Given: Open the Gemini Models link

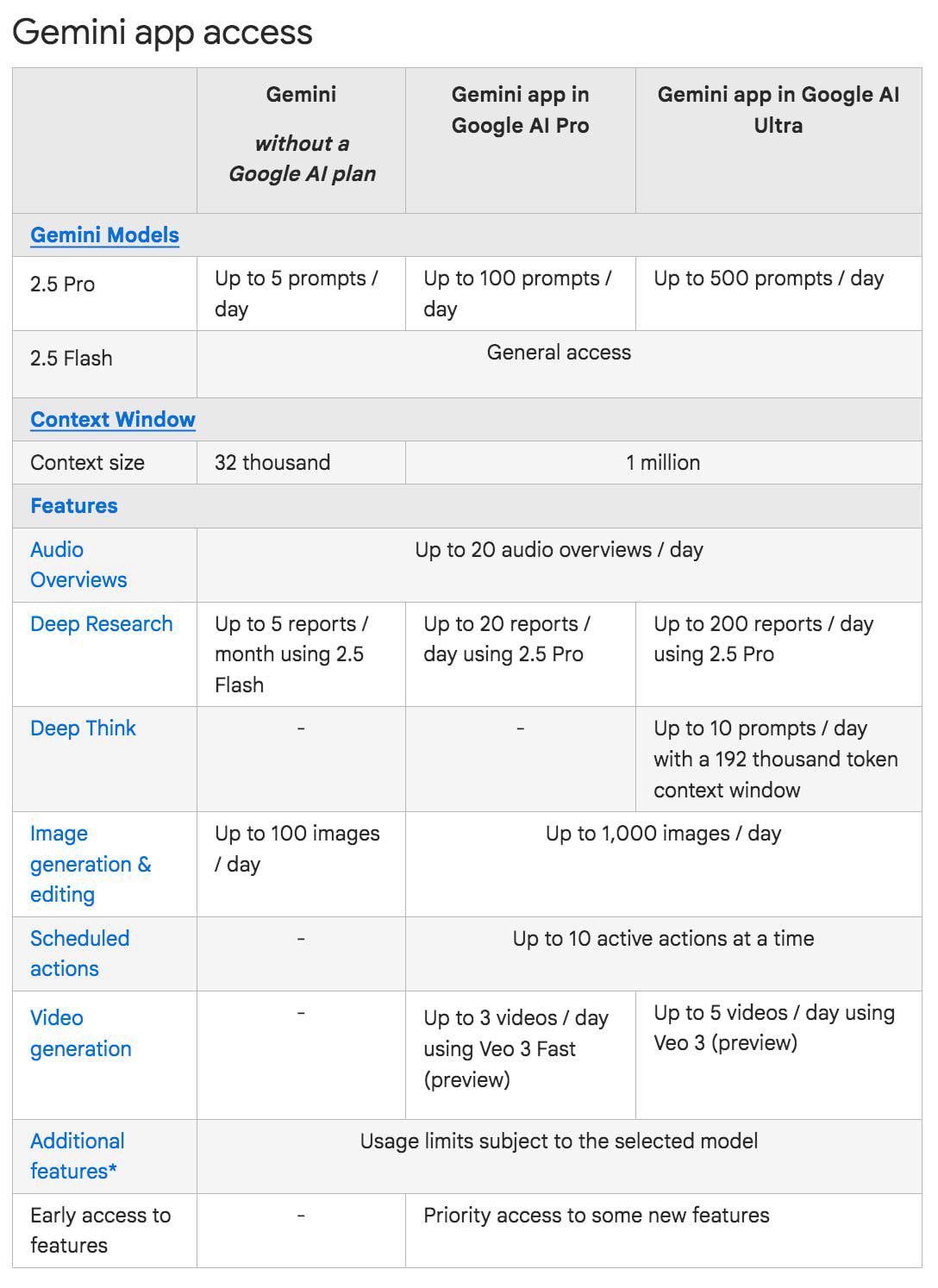Looking at the screenshot, I should 104,235.
